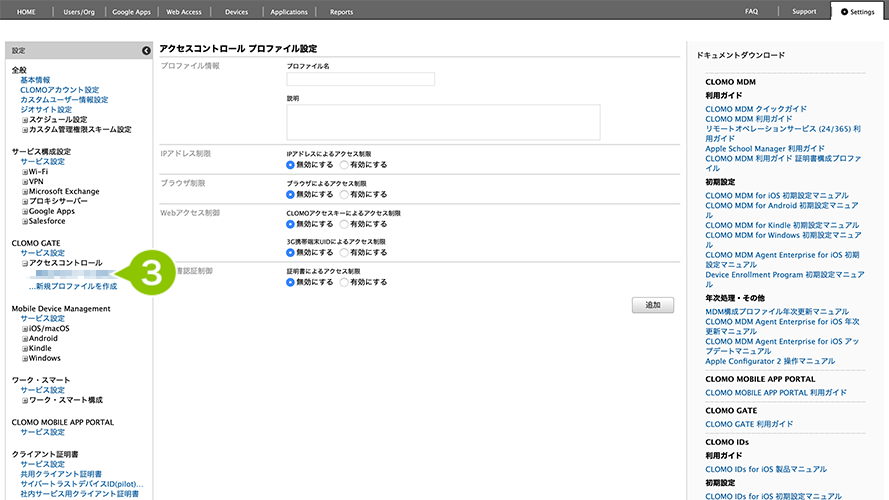Focus the 説明 text area
889x500 pixels.
click(443, 122)
